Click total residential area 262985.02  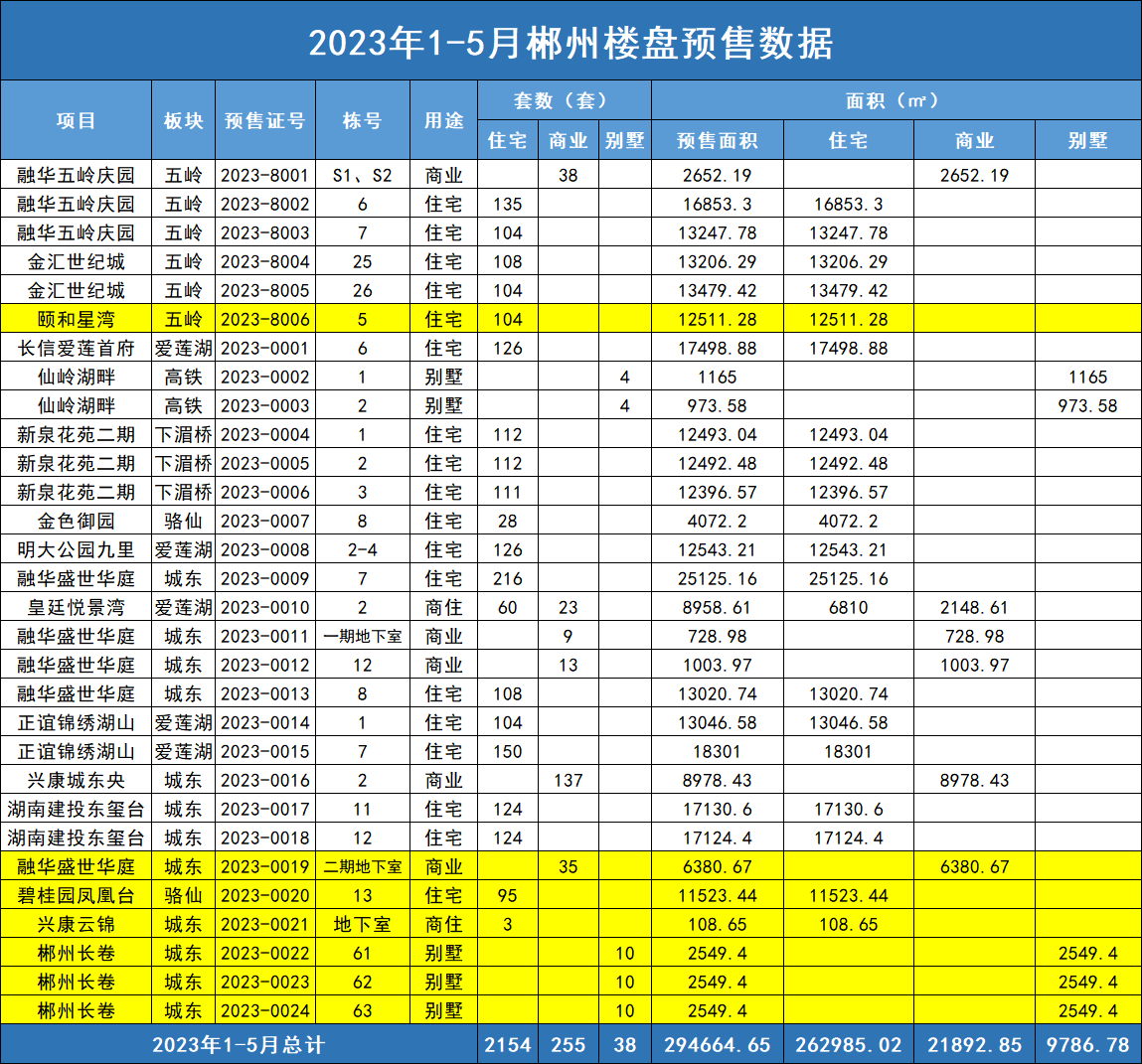(x=849, y=1045)
